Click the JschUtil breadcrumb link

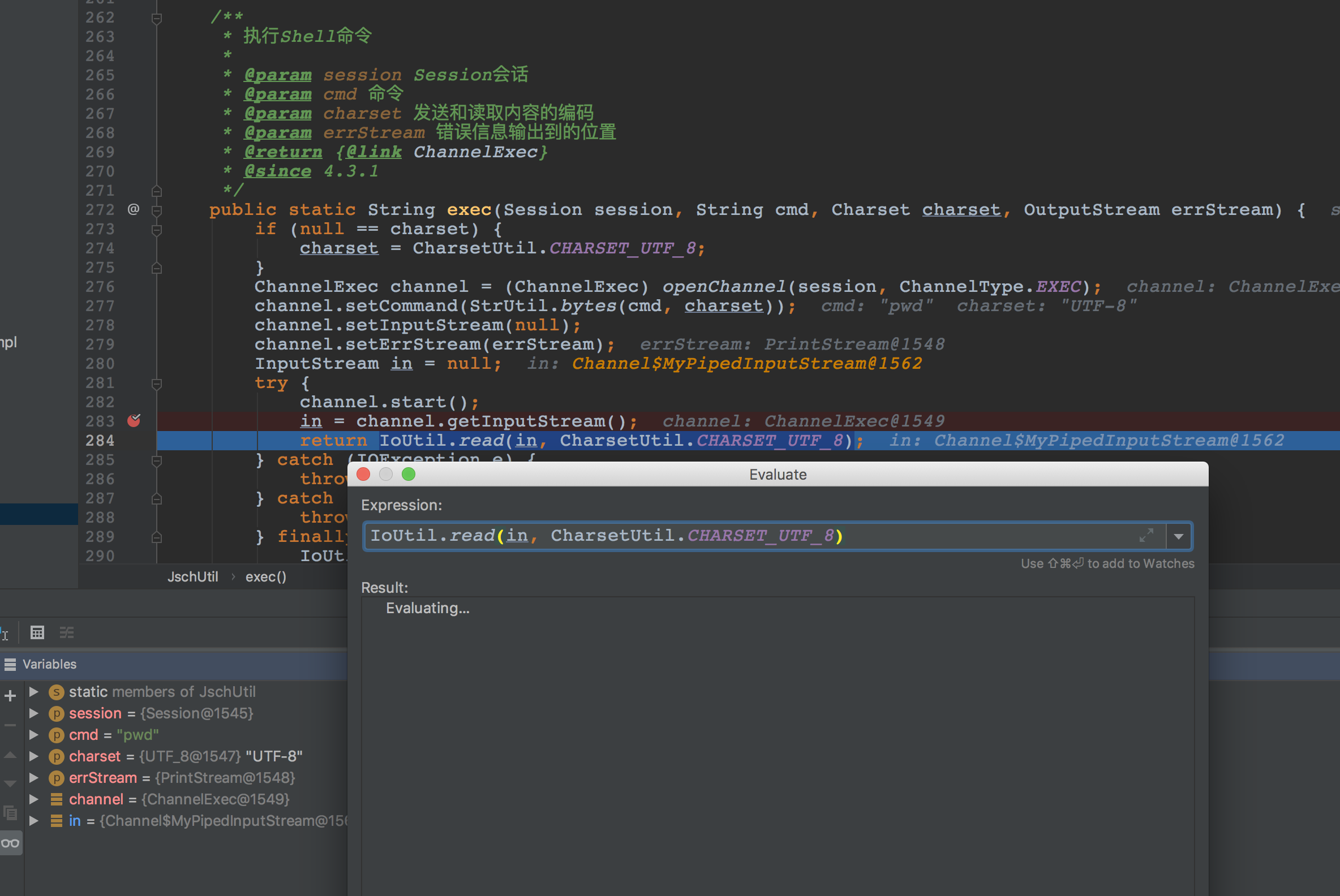point(192,576)
